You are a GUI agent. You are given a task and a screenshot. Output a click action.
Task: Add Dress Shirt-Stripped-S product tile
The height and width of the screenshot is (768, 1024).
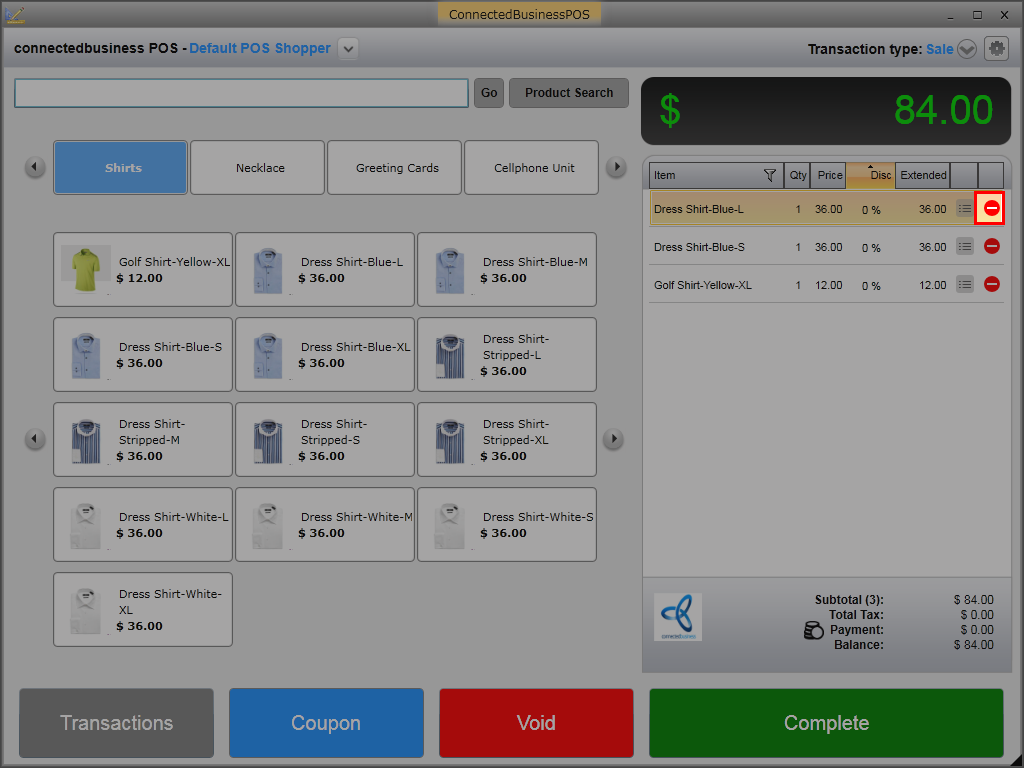click(x=325, y=440)
